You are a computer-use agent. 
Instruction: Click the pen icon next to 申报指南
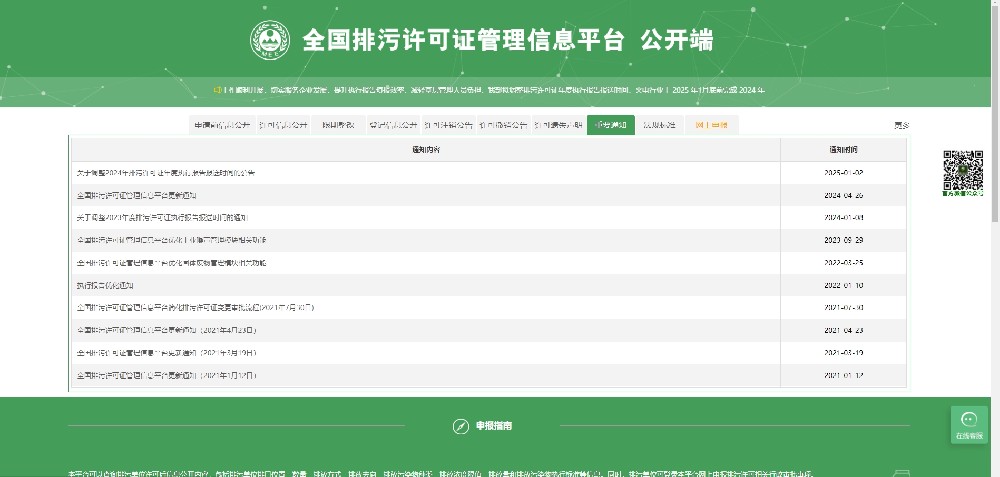(460, 426)
